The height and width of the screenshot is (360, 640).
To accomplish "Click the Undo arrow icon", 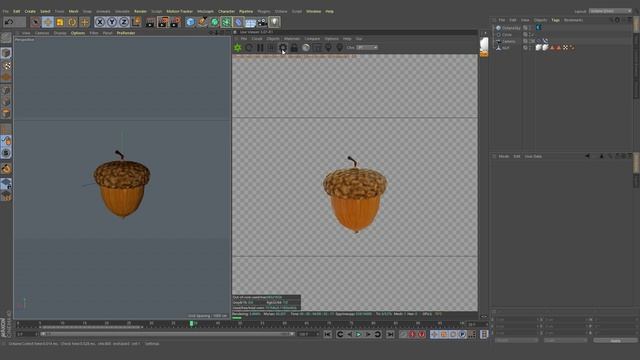I will (9, 22).
